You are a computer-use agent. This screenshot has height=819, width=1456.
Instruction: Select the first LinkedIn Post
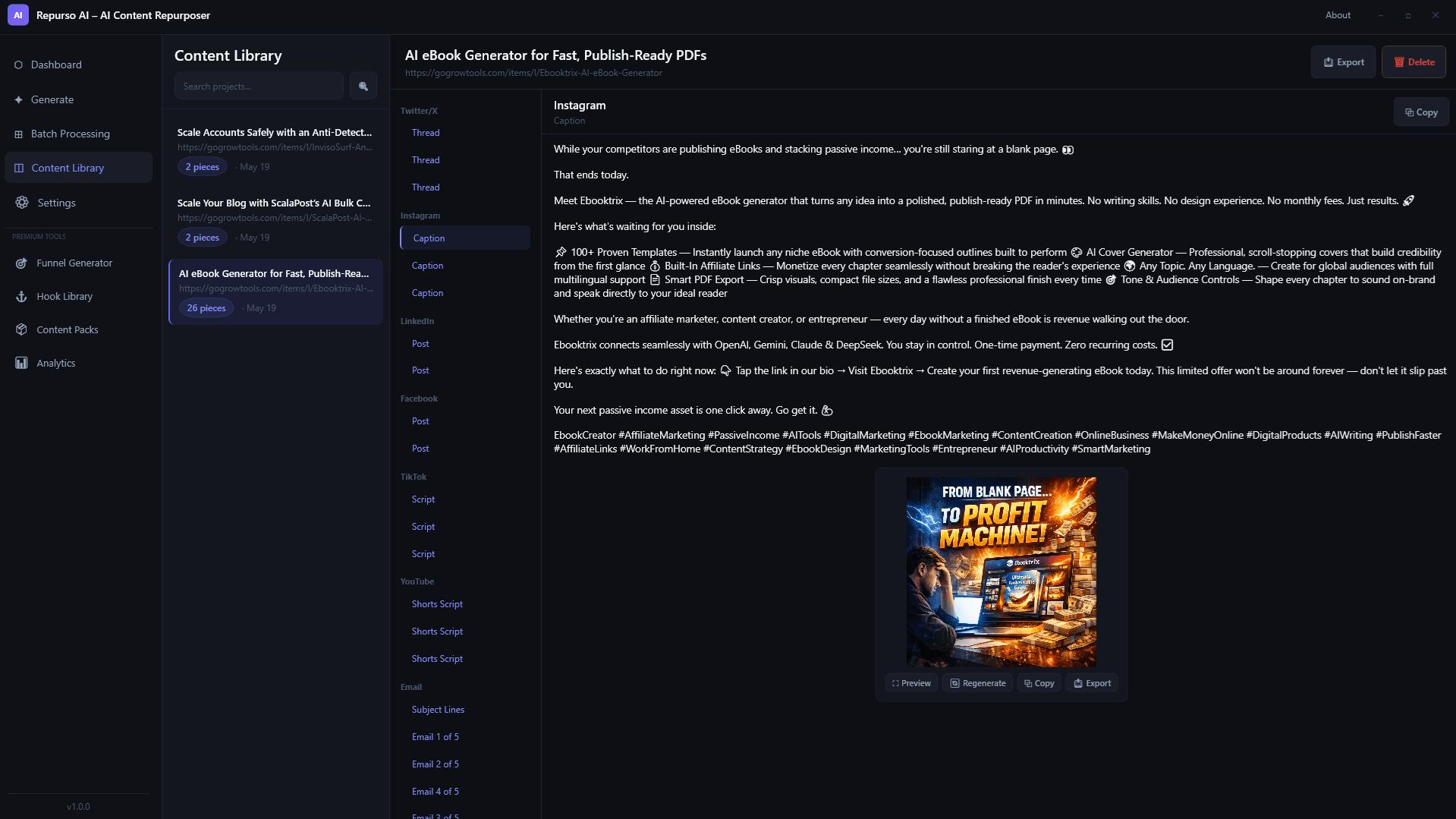point(464,344)
